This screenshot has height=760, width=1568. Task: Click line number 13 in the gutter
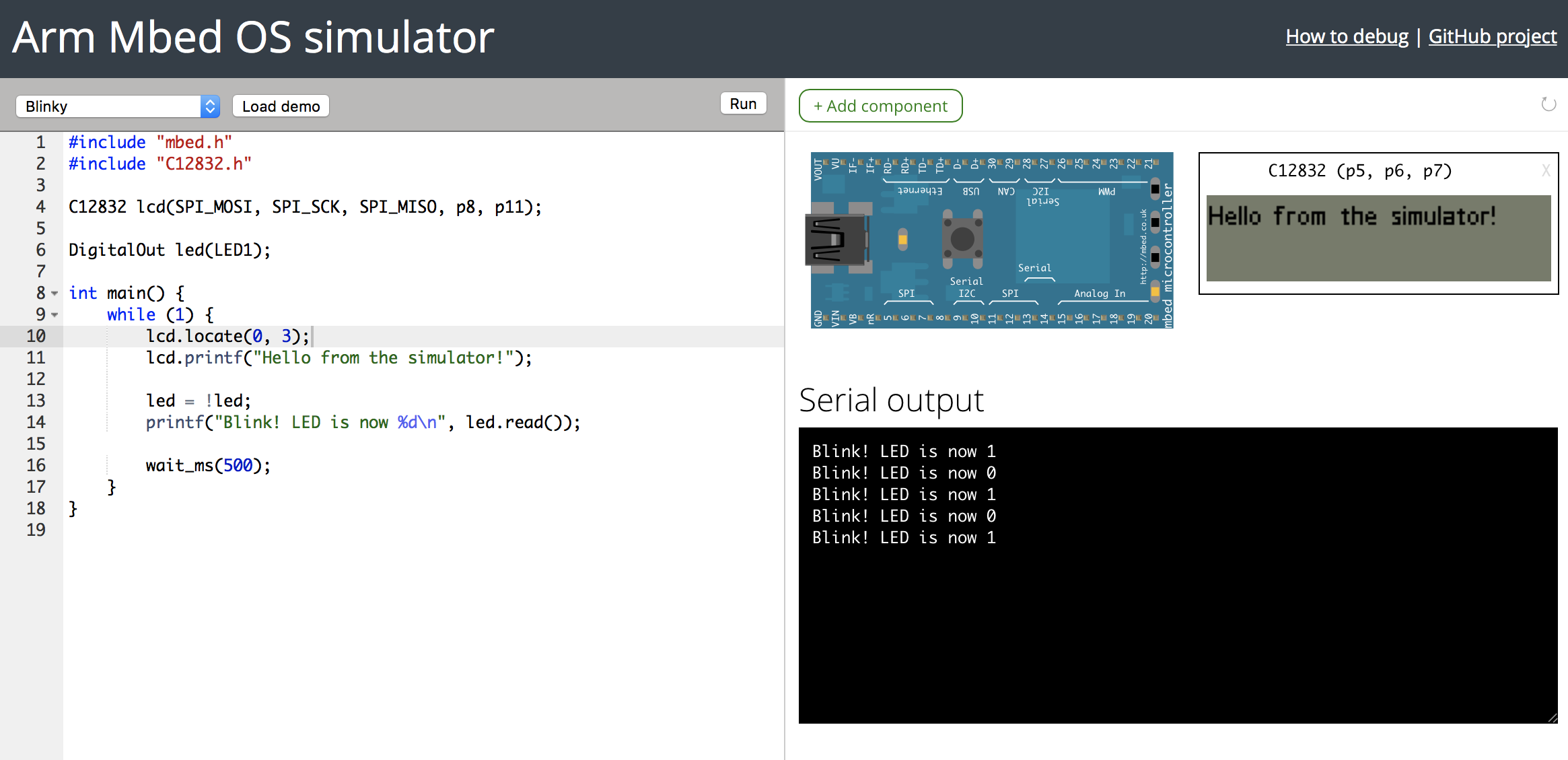(36, 401)
